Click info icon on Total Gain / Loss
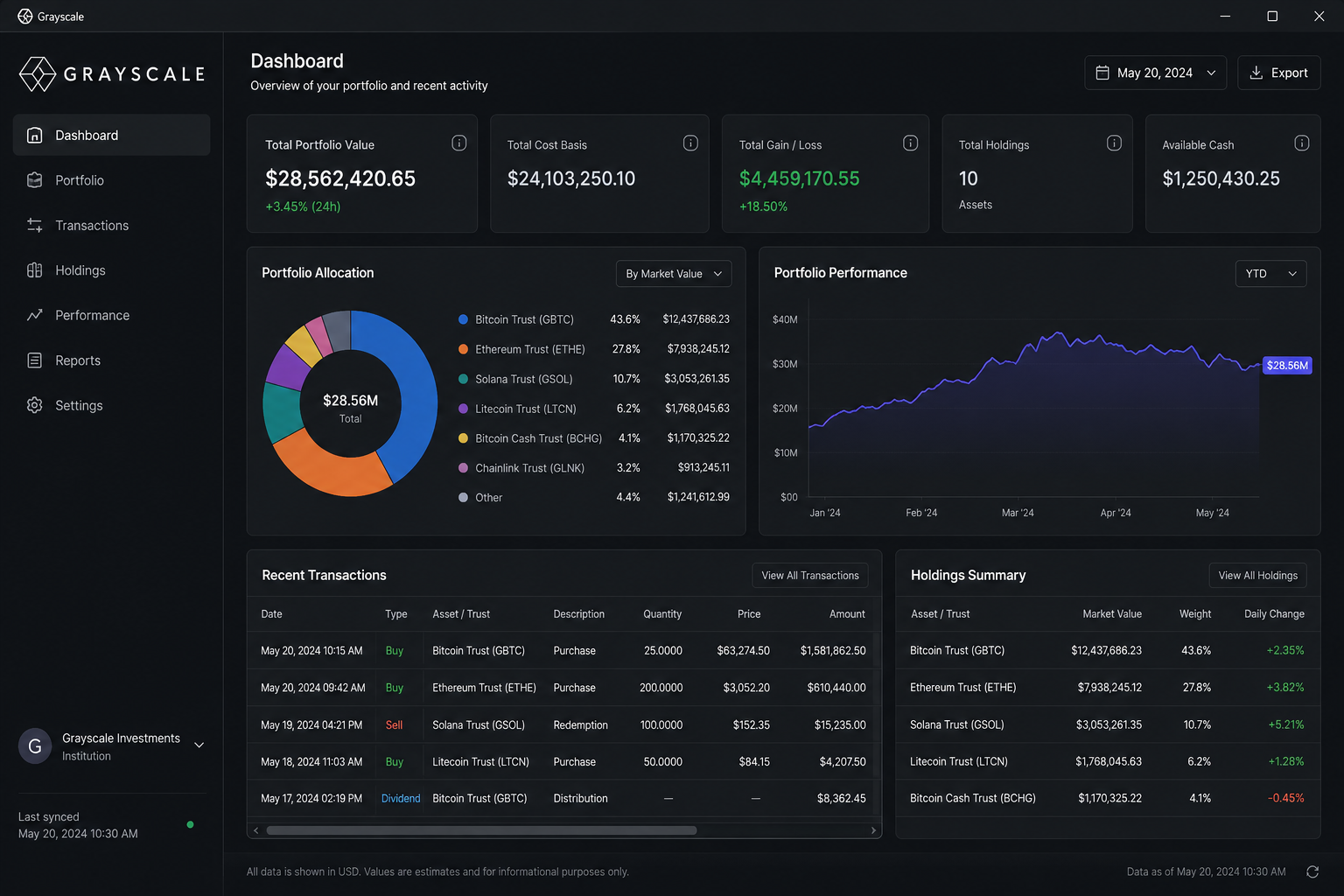 click(x=910, y=143)
